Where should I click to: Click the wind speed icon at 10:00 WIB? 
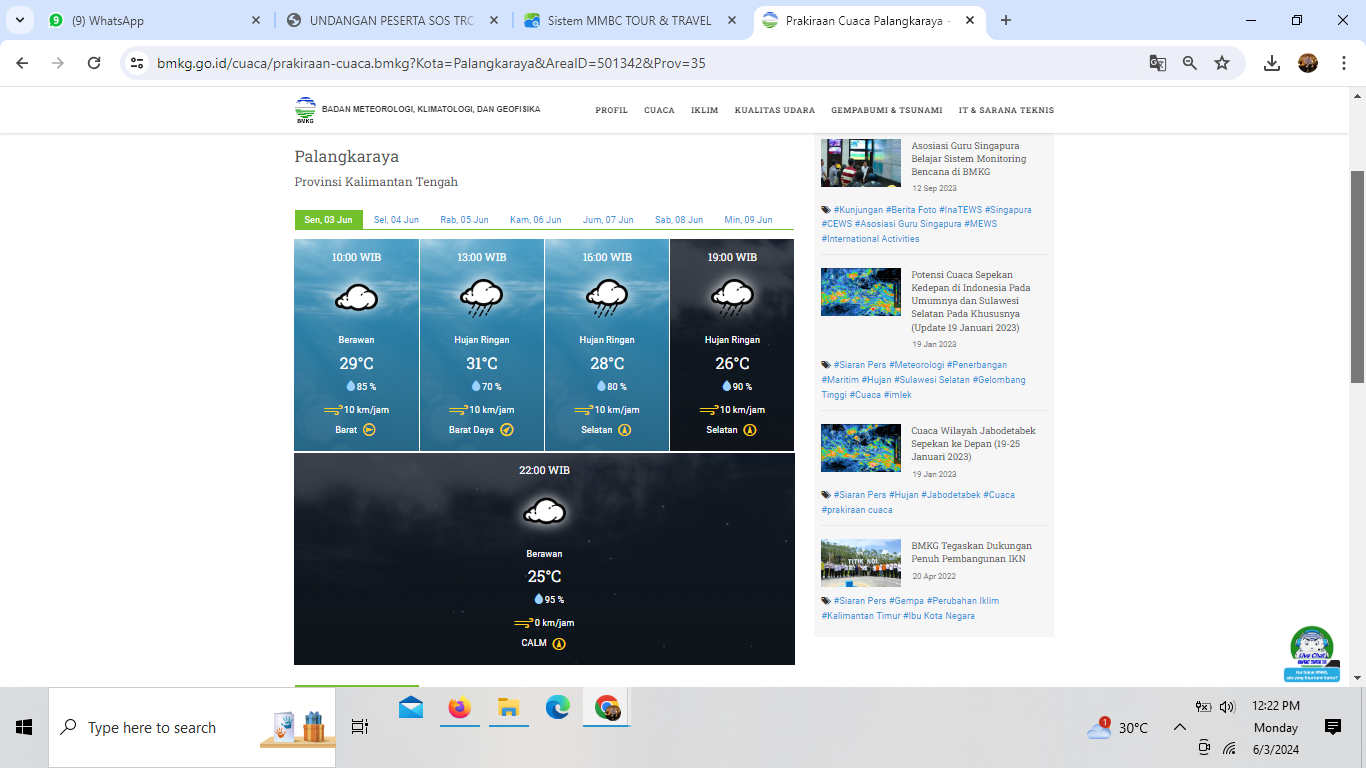(x=333, y=410)
